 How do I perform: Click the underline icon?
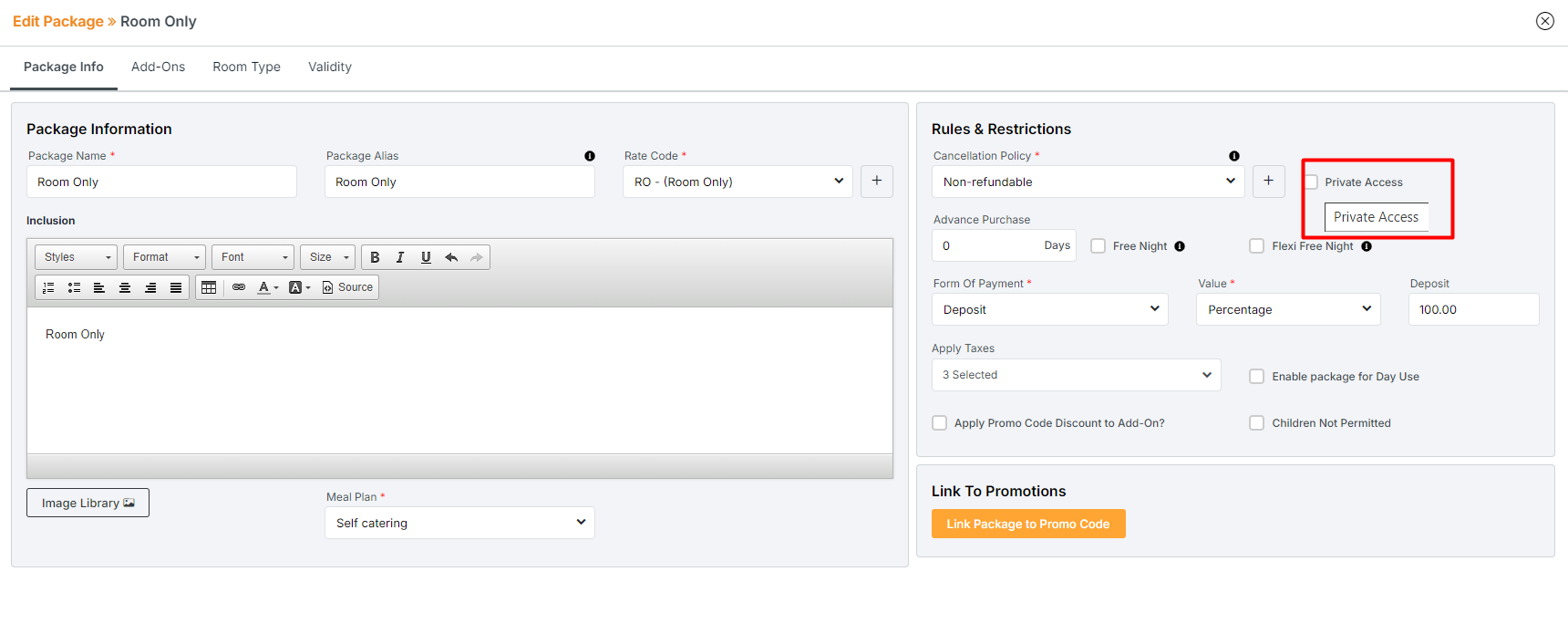[426, 257]
